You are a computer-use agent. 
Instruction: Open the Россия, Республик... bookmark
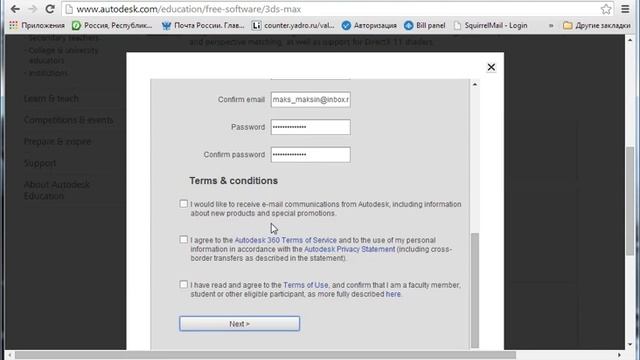click(112, 25)
